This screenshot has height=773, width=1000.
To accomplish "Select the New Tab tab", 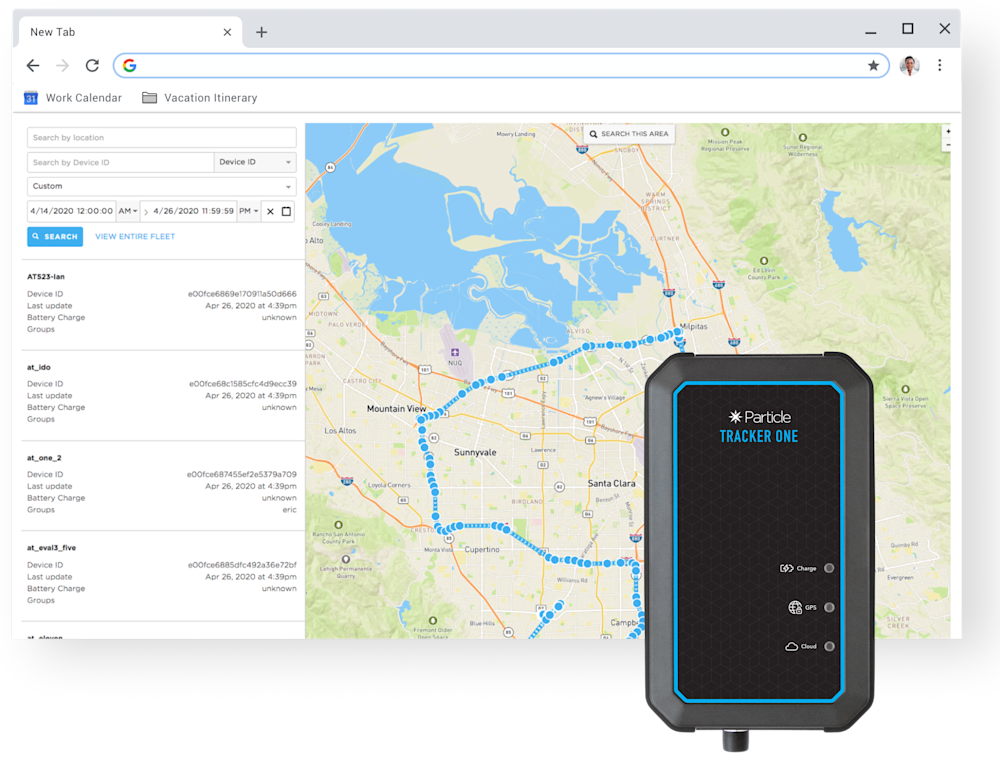I will 131,32.
